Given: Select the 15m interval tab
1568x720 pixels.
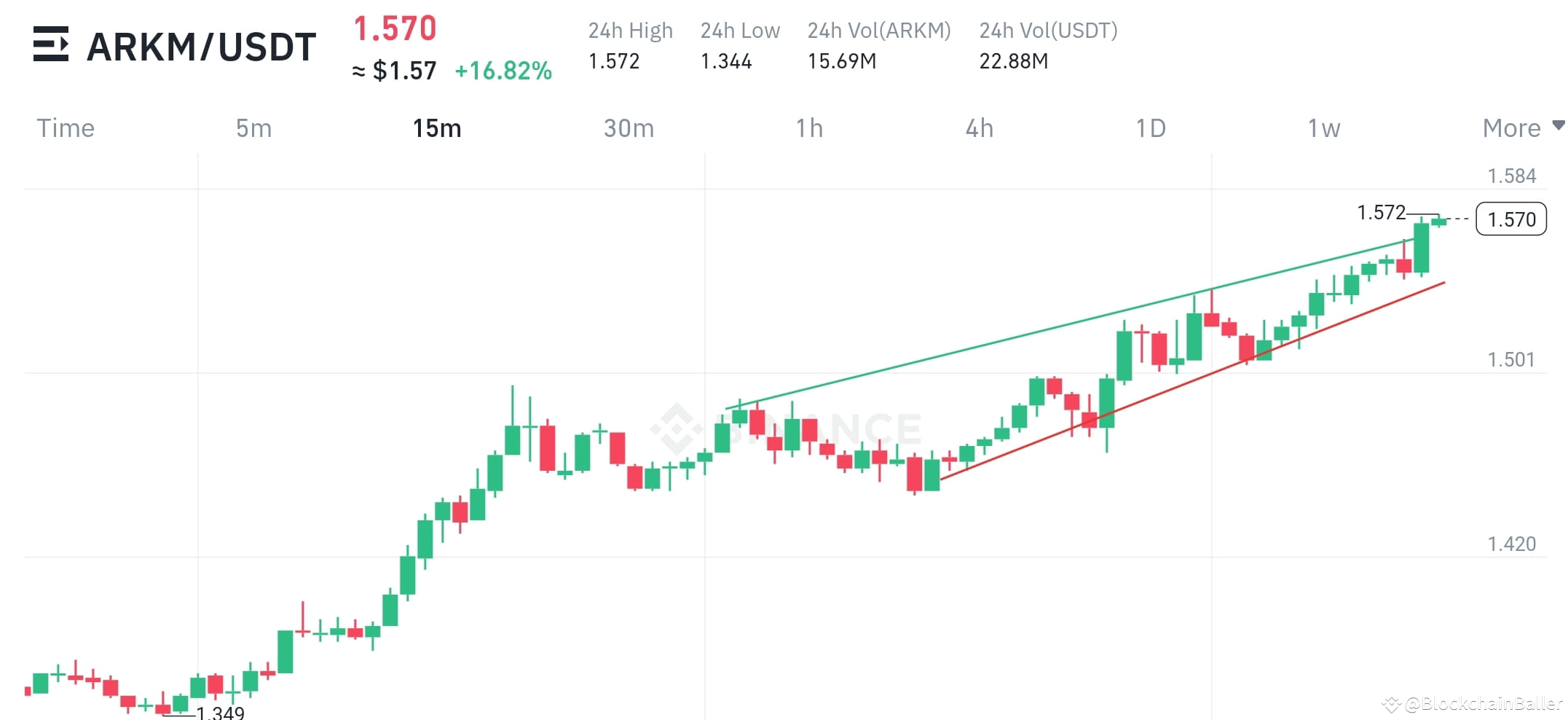Looking at the screenshot, I should [x=436, y=128].
